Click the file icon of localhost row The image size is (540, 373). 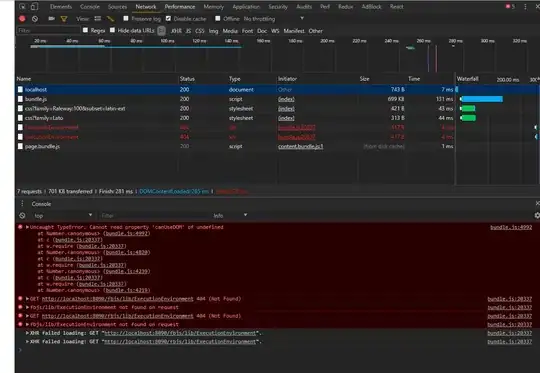[20, 90]
